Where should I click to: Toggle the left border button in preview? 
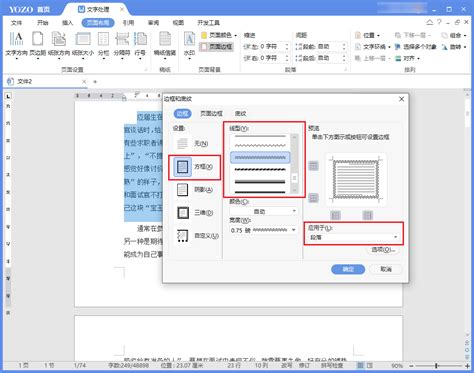coord(335,215)
